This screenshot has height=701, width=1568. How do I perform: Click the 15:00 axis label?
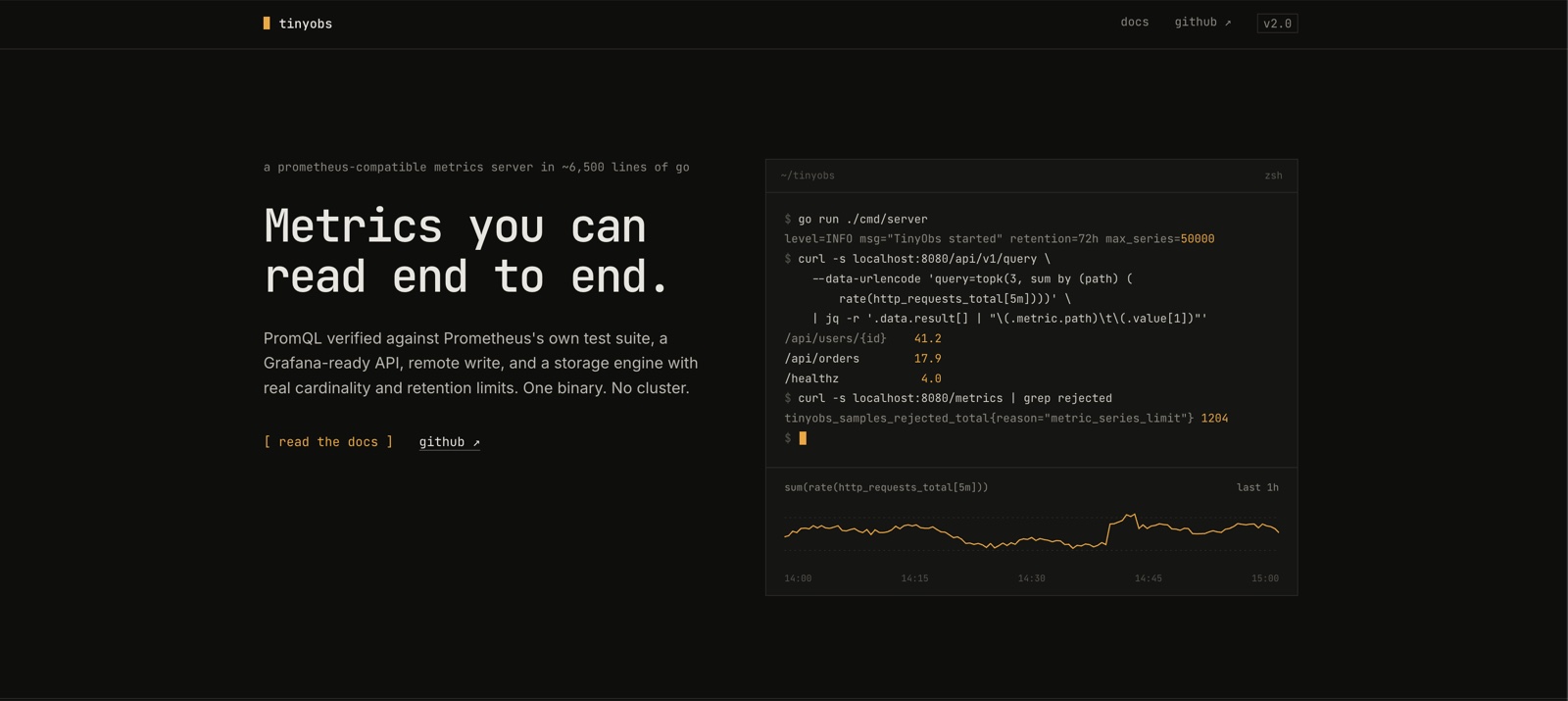[1265, 578]
